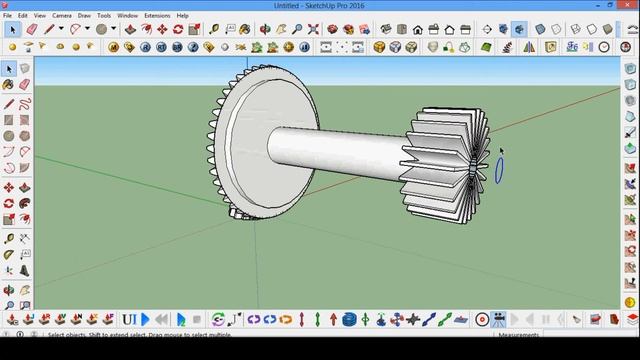Toggle Back Edges face style
The height and width of the screenshot is (360, 640).
(556, 29)
